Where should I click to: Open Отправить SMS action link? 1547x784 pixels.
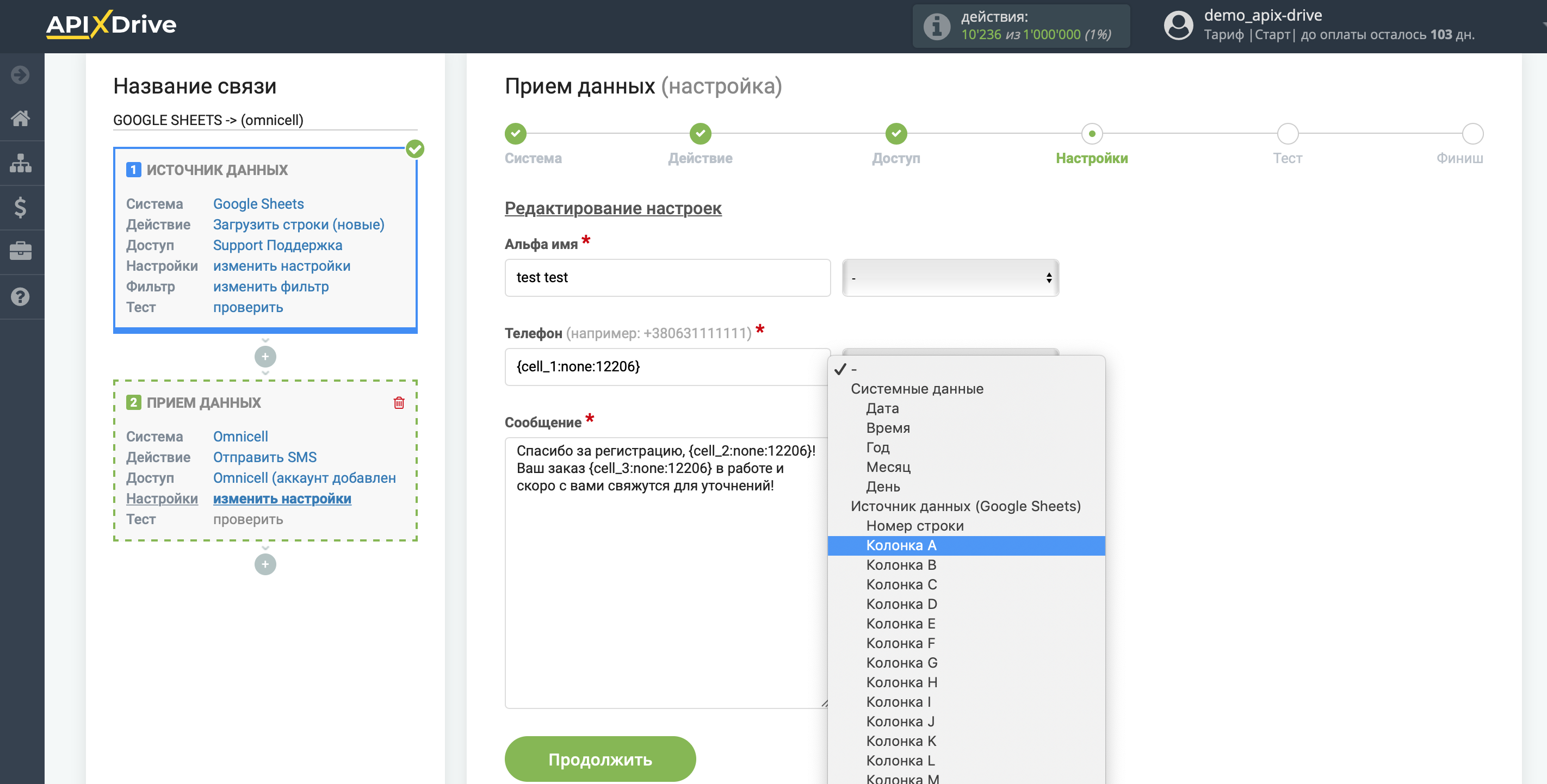(265, 457)
